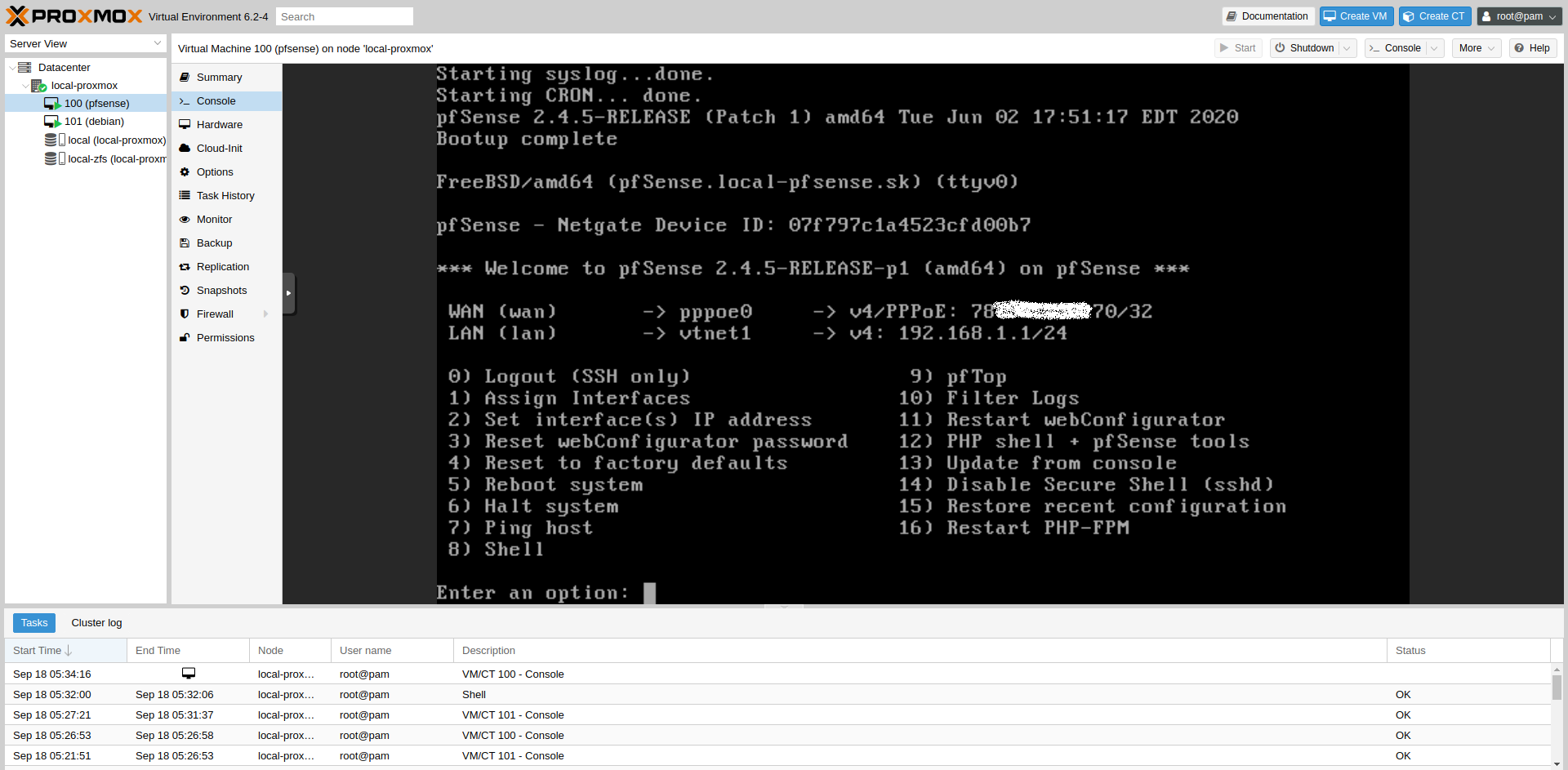Switch to the Cluster log tab
This screenshot has height=770, width=1568.
96,623
